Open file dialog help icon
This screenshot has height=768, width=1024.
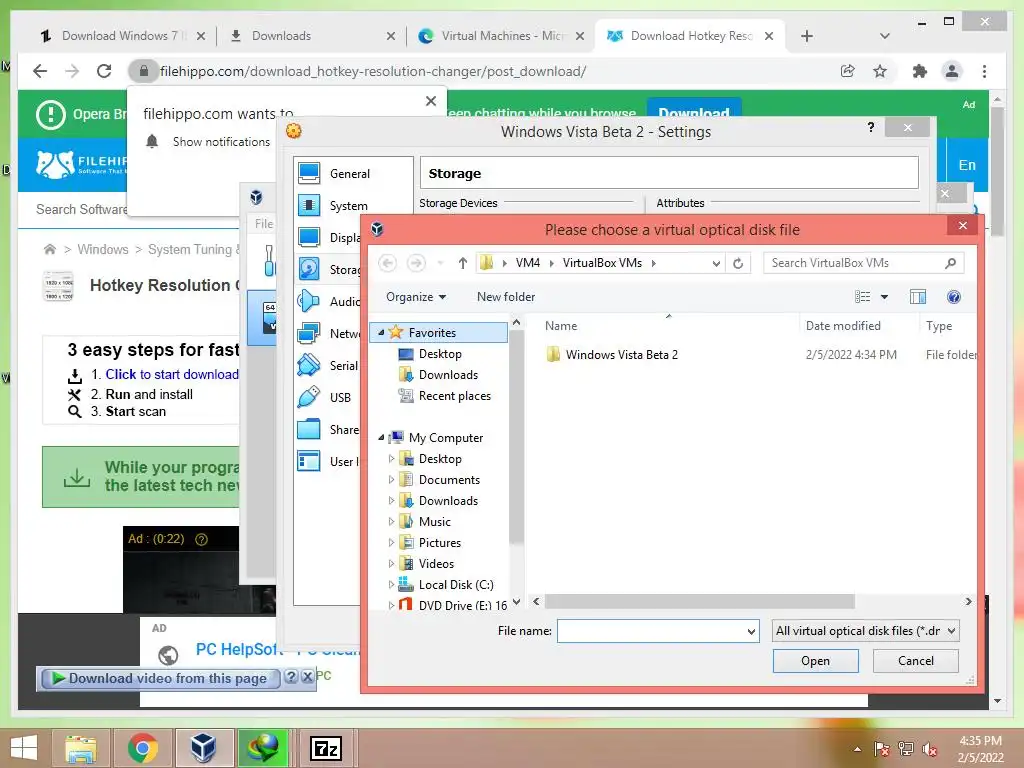point(953,297)
